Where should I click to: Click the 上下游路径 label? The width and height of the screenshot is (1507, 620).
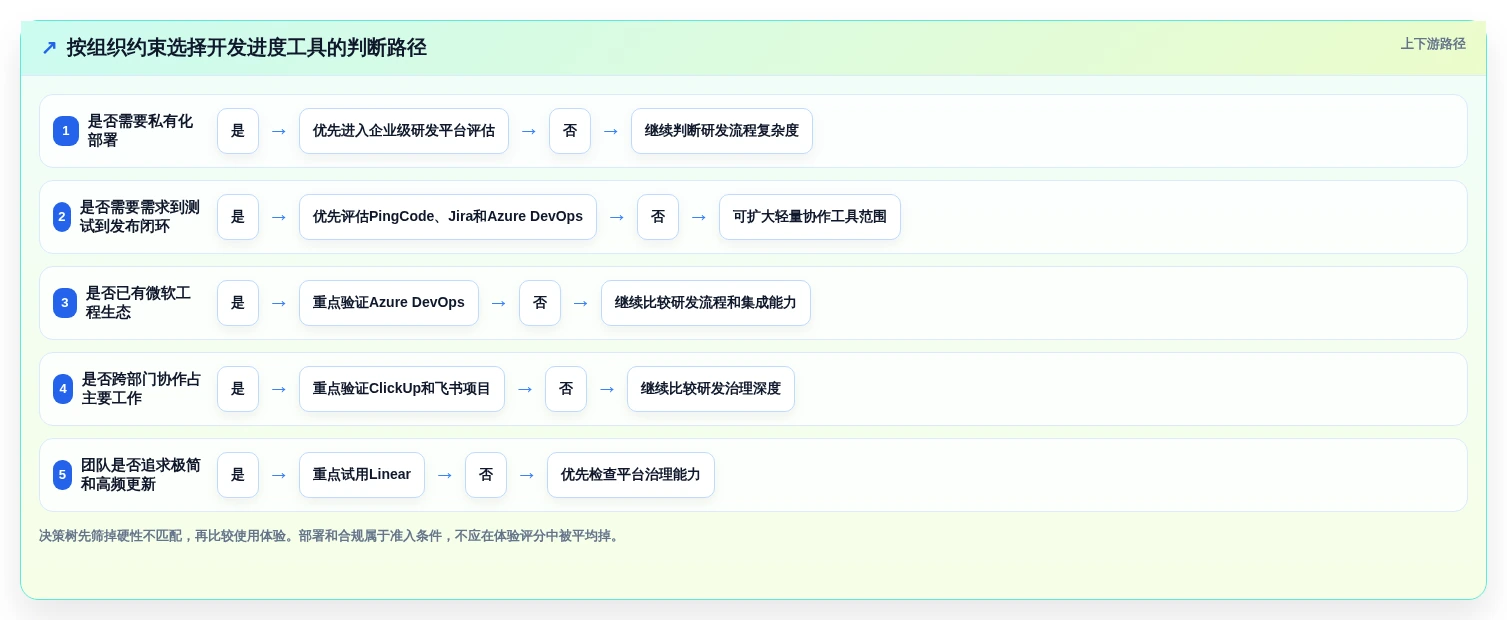tap(1433, 44)
